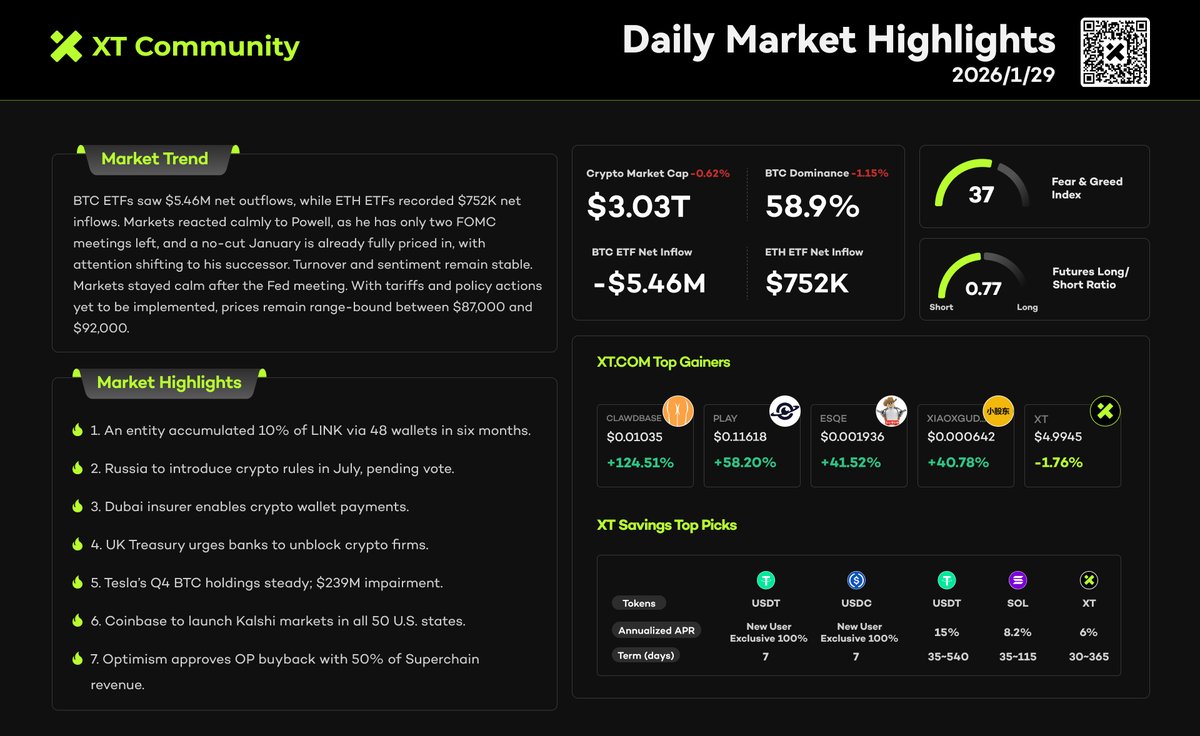Toggle the flame marker beside the LINK headline
This screenshot has height=736, width=1200.
[x=78, y=428]
